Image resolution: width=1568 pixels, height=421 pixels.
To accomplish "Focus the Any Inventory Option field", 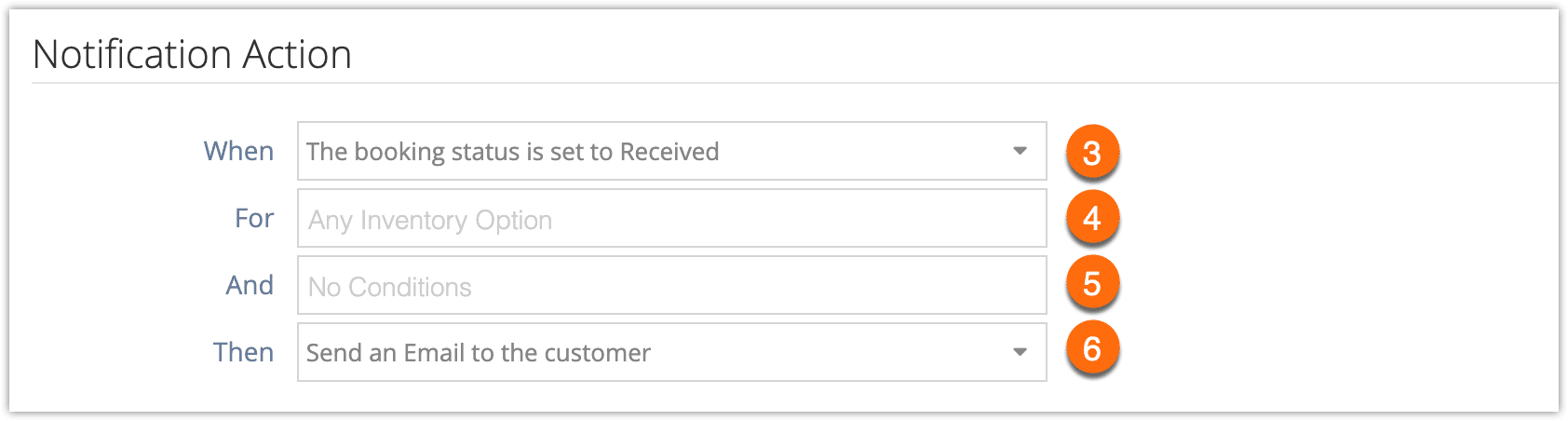I will point(672,218).
